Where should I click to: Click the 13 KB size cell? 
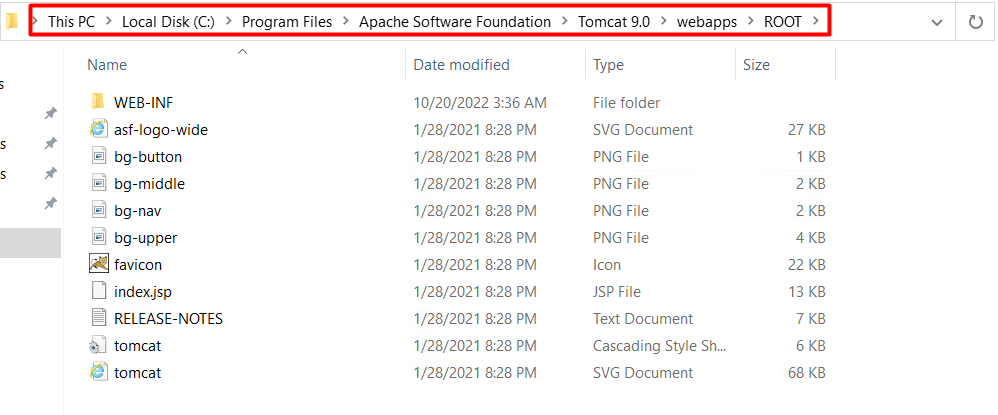tap(806, 292)
